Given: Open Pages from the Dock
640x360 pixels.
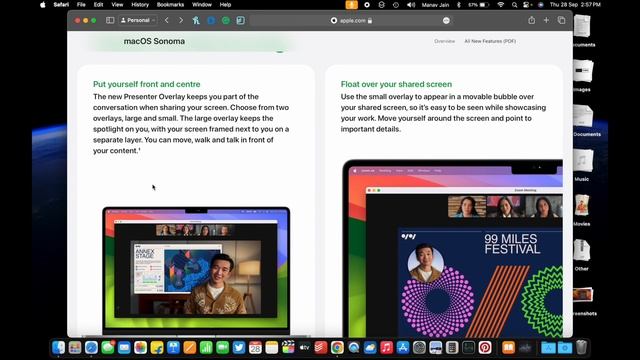Looking at the screenshot, I should [189, 347].
